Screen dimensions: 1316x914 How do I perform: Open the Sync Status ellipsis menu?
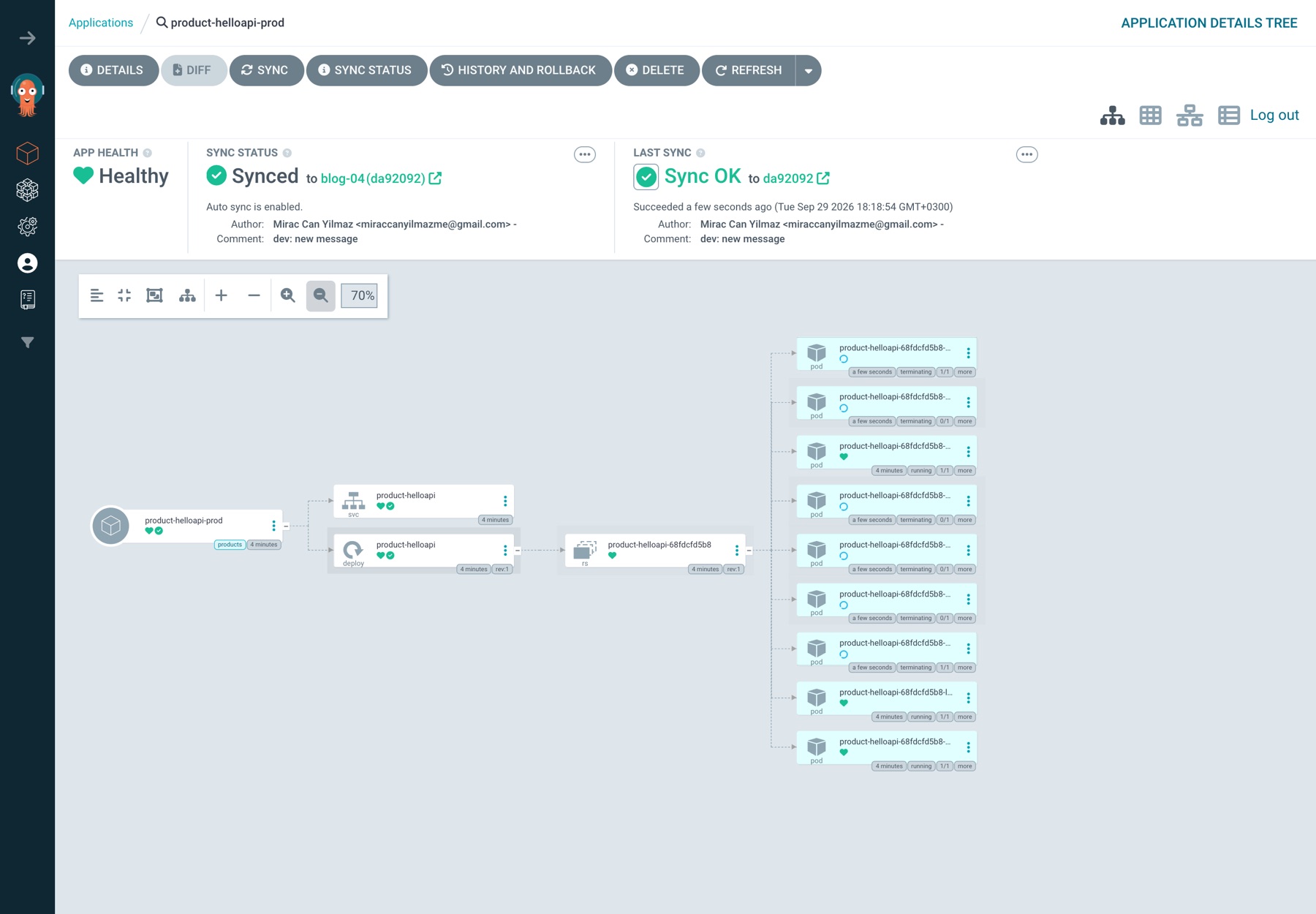[585, 154]
